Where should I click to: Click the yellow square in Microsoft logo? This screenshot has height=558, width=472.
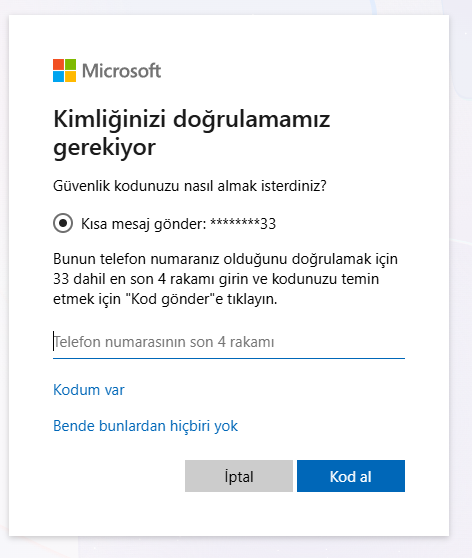point(70,77)
